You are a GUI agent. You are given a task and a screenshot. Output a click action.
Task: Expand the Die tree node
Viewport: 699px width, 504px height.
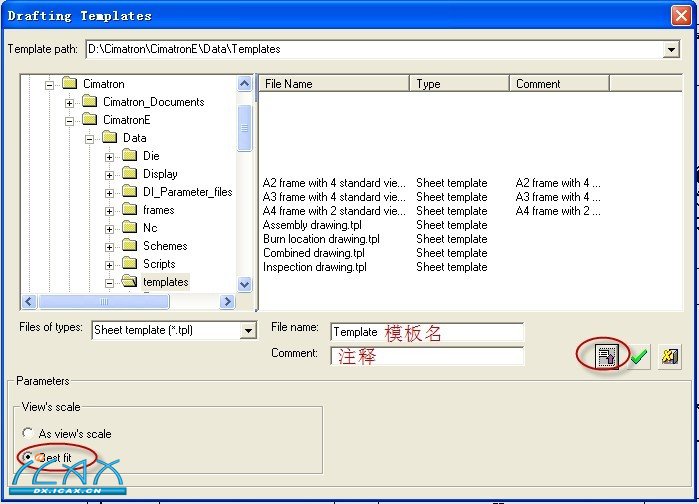[109, 157]
